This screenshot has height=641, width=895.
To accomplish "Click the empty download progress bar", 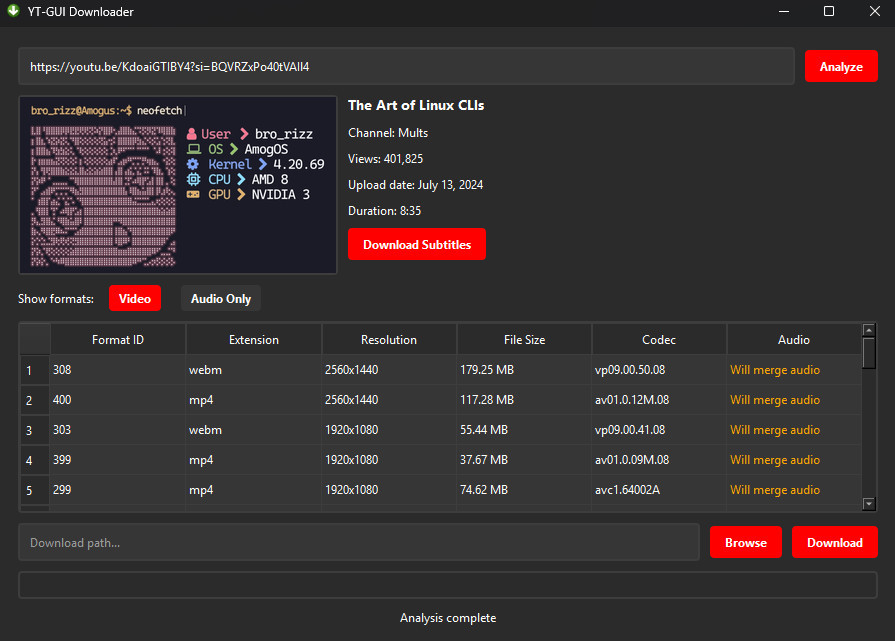I will pyautogui.click(x=448, y=585).
